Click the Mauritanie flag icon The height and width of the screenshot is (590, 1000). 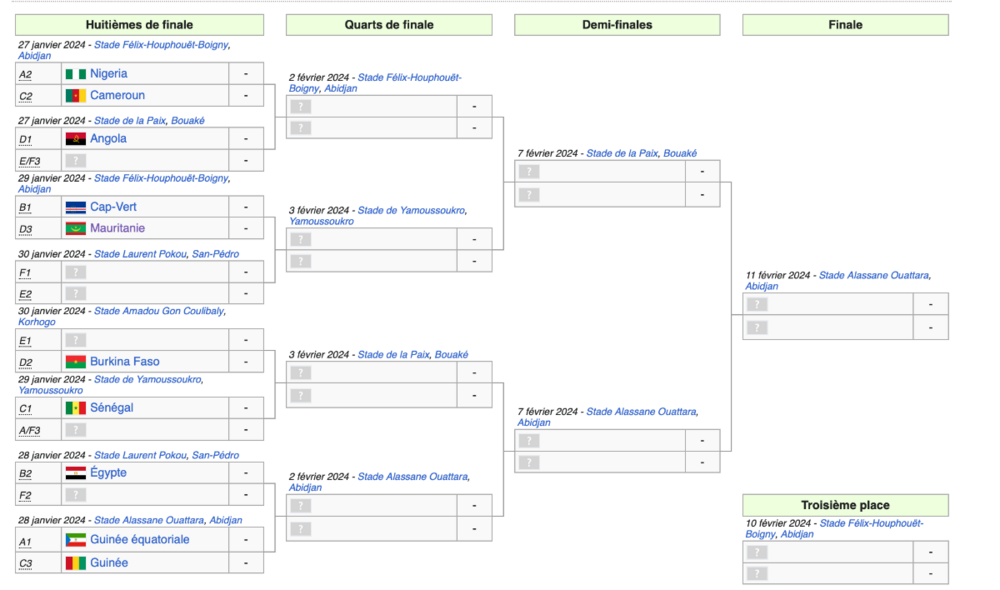[75, 229]
